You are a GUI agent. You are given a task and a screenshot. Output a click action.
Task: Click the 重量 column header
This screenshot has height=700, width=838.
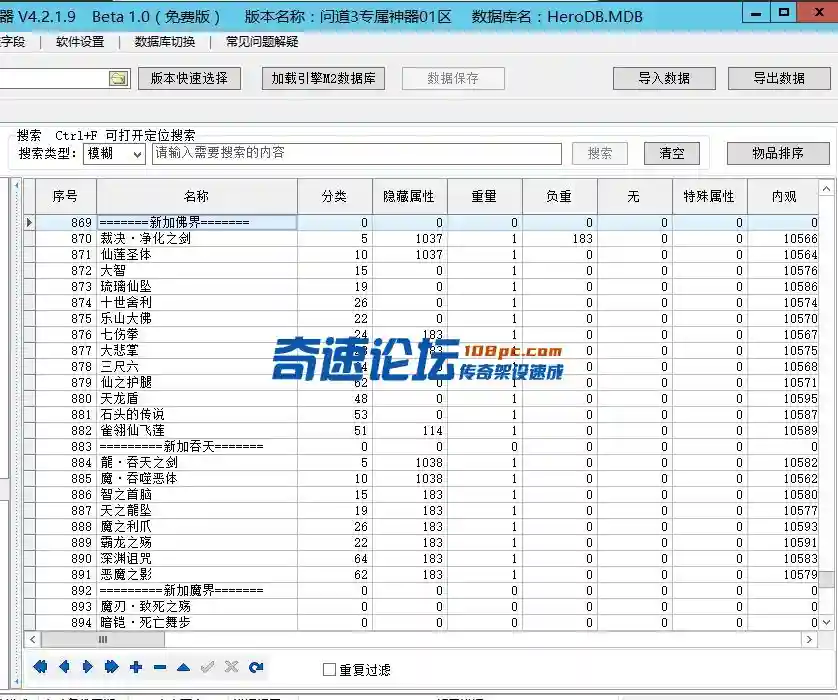[x=484, y=197]
